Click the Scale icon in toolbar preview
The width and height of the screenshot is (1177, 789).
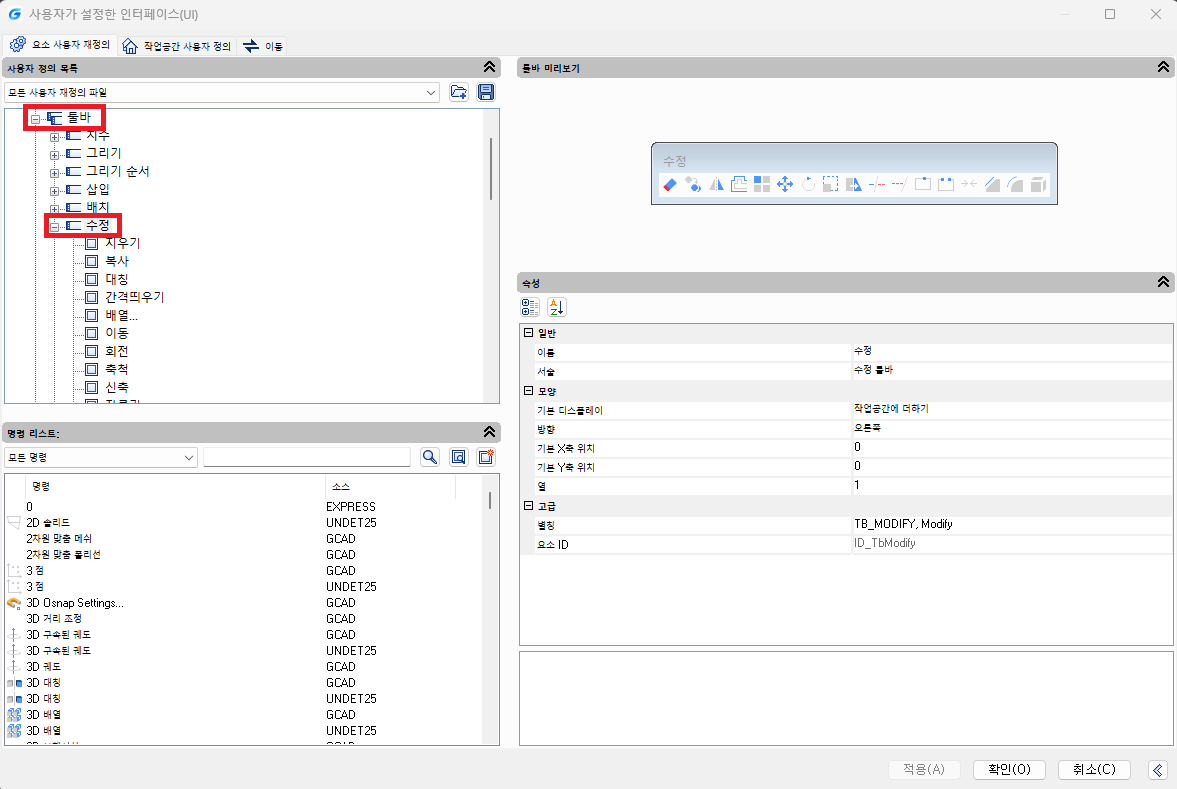pos(831,185)
